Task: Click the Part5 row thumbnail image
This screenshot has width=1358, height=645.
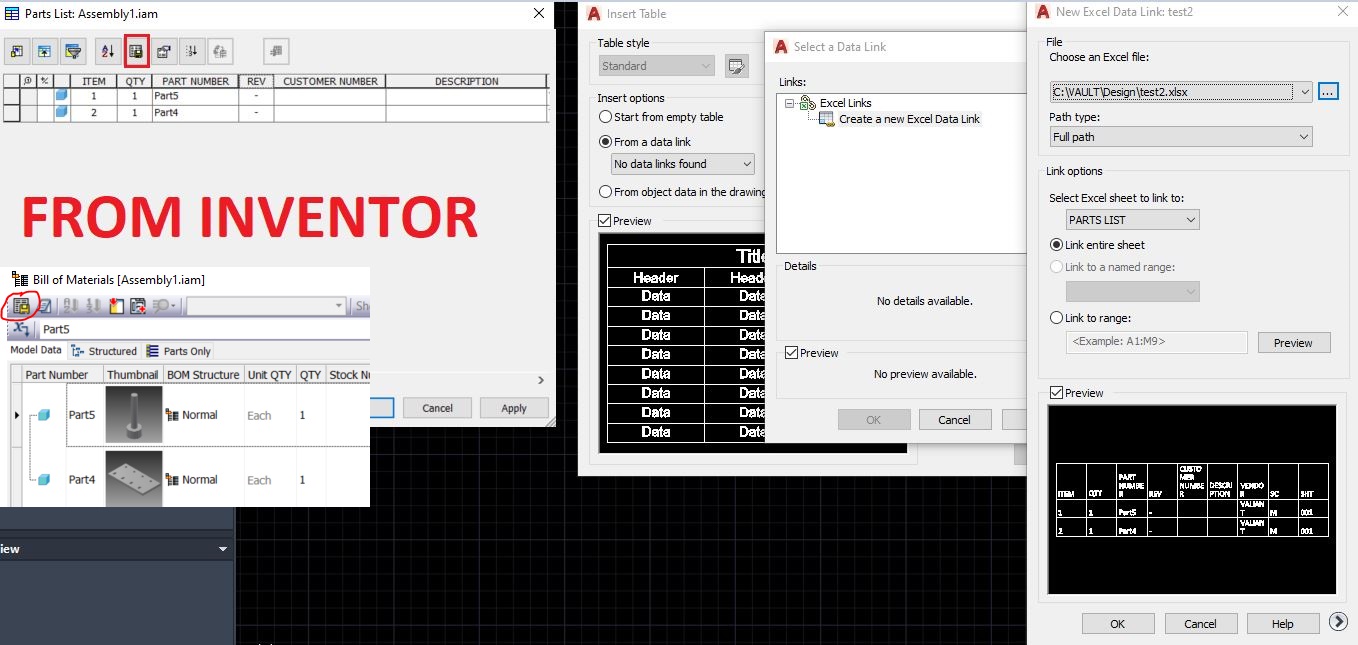Action: coord(133,413)
